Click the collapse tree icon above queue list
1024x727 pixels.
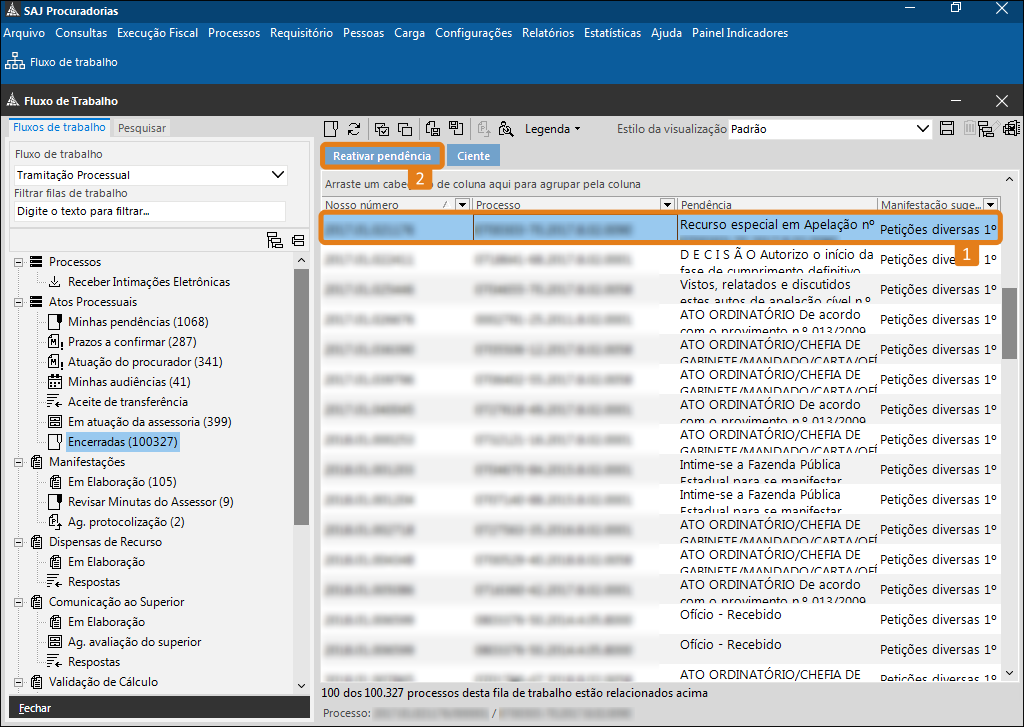297,240
